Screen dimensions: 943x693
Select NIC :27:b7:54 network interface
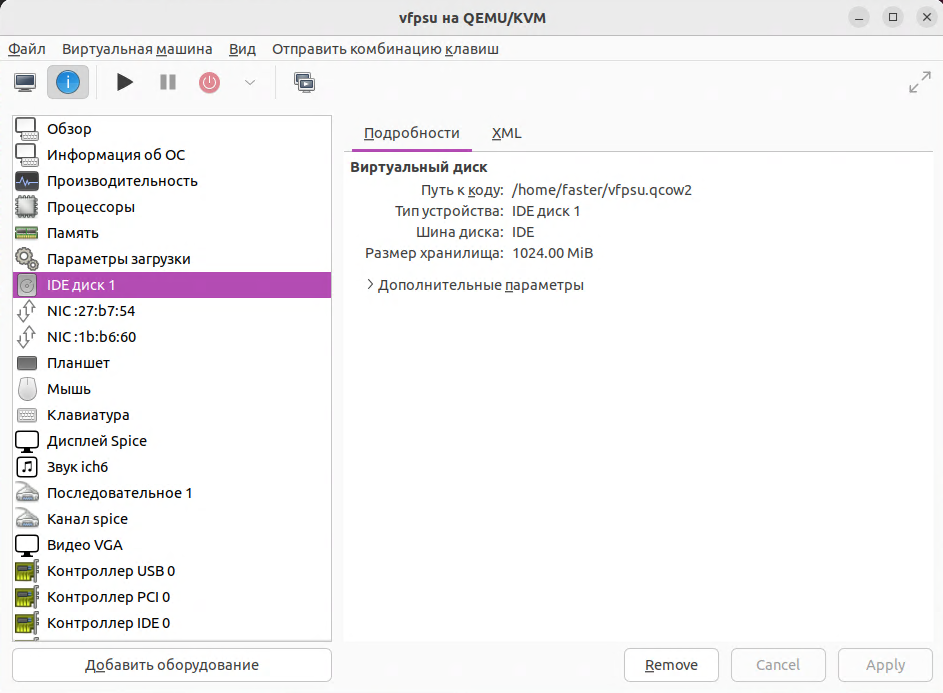point(90,311)
